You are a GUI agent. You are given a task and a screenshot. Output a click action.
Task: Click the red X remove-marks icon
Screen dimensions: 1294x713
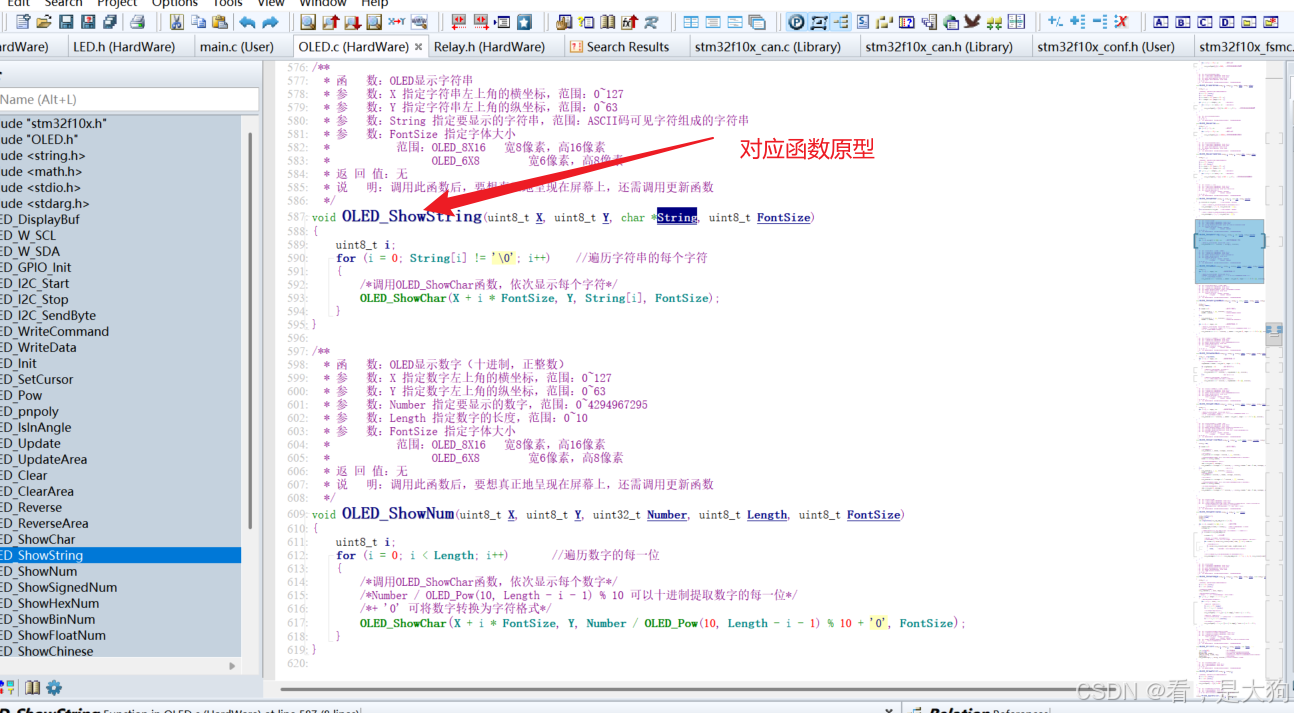point(1120,22)
